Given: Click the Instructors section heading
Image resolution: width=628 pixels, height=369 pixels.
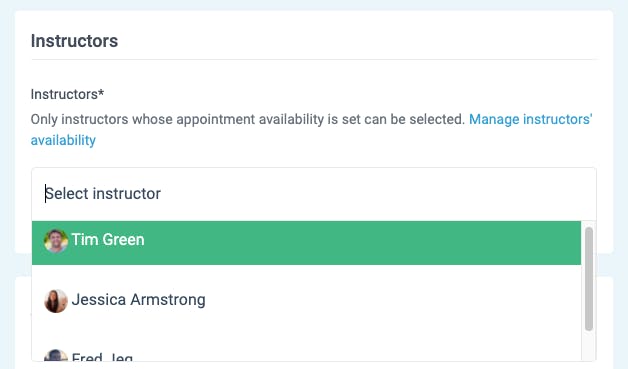Looking at the screenshot, I should click(x=74, y=41).
